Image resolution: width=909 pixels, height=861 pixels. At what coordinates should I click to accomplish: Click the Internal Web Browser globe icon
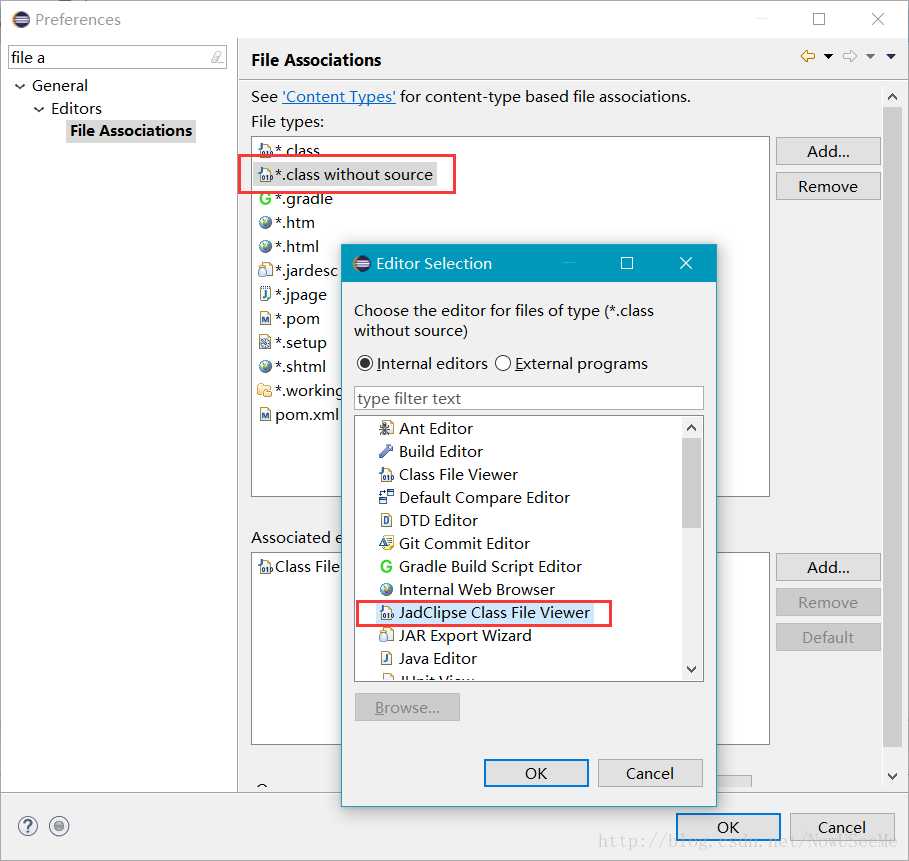(386, 590)
